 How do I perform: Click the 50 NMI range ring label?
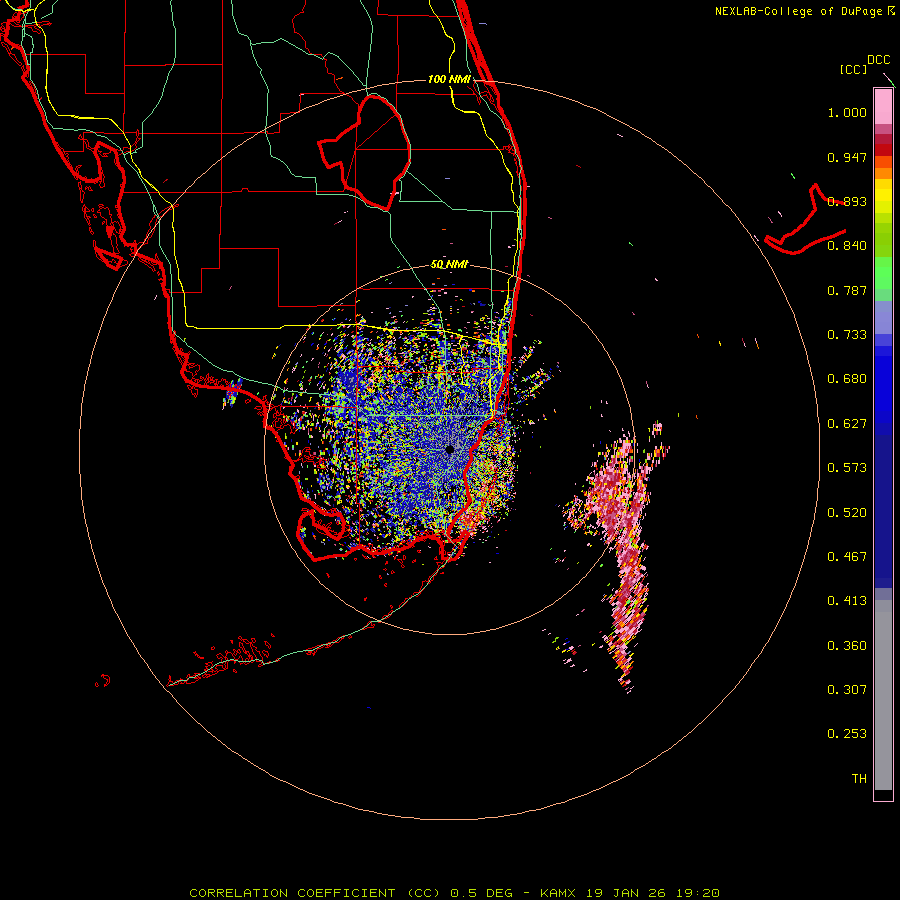(449, 264)
